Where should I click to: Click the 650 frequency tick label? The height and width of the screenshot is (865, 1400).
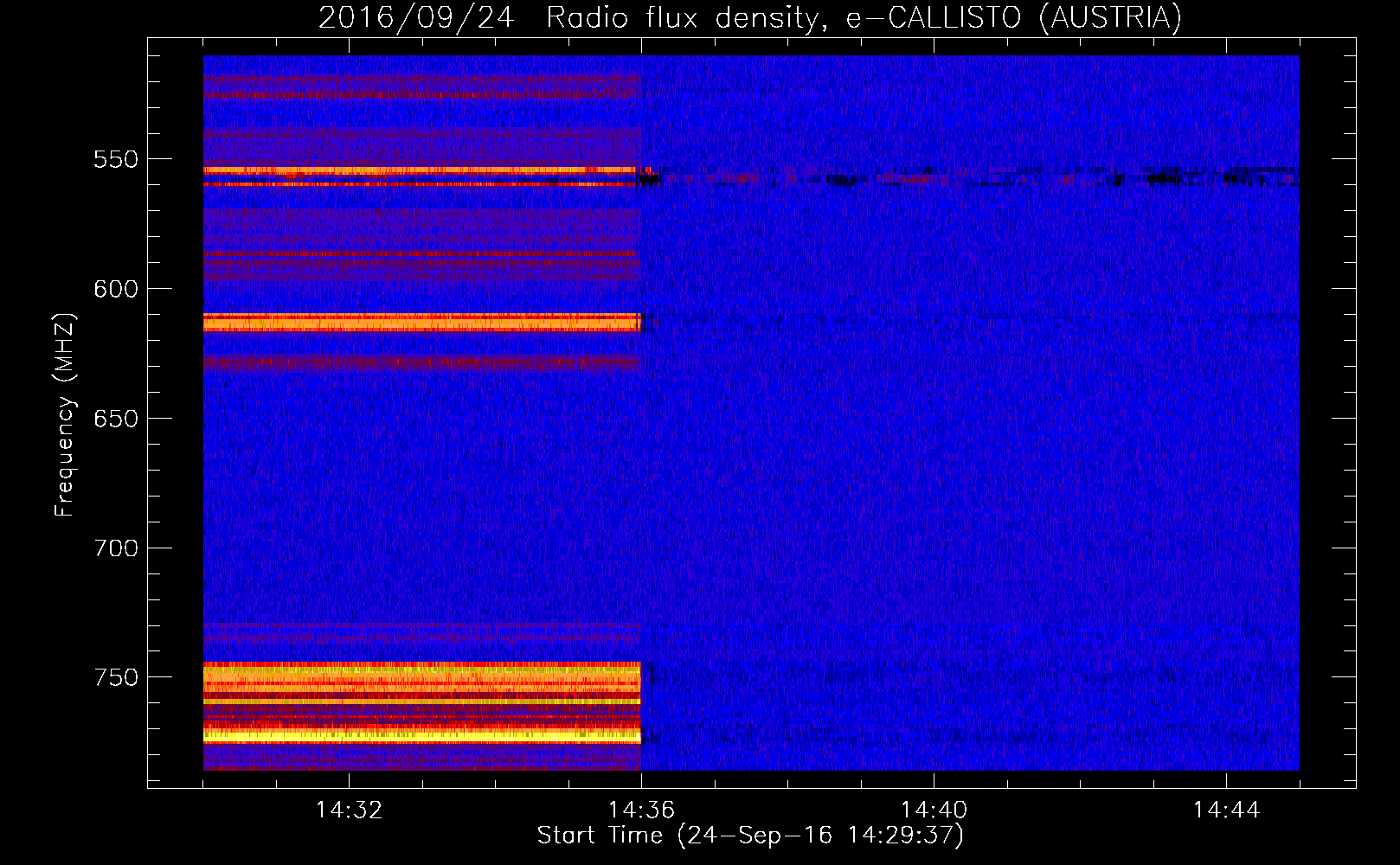[116, 419]
